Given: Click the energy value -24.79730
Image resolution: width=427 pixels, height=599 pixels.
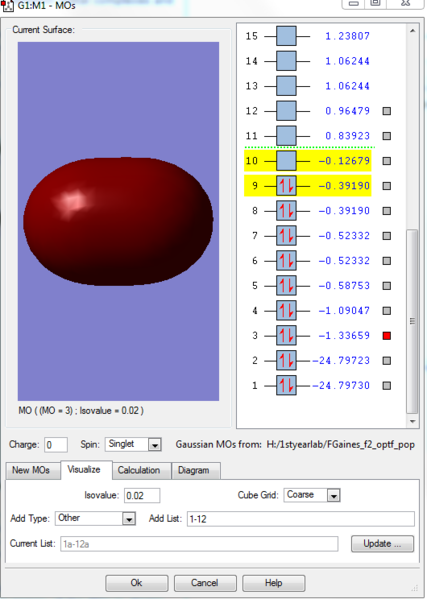Looking at the screenshot, I should [x=341, y=385].
